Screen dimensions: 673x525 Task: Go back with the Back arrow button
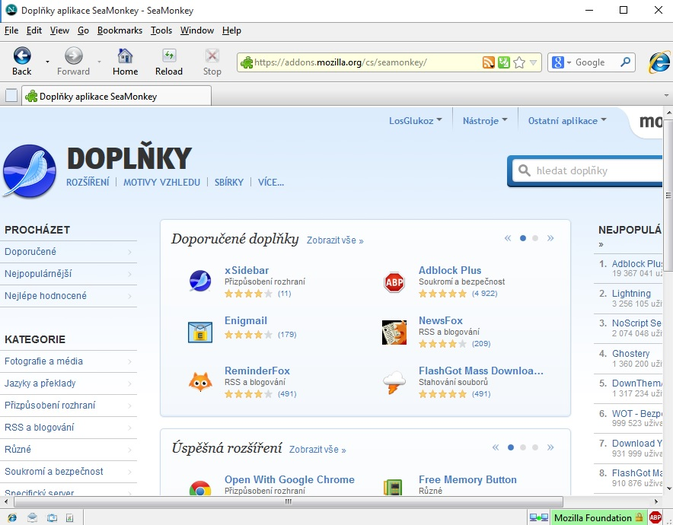pos(22,61)
